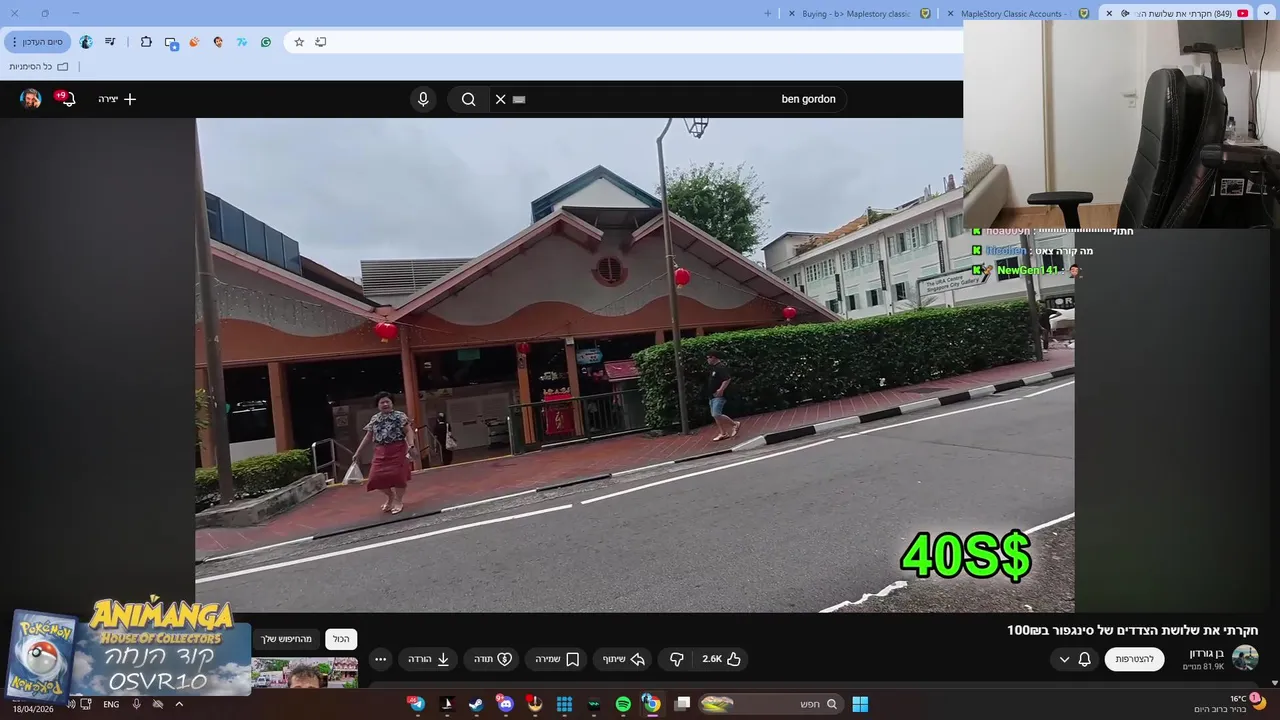Viewport: 1280px width, 720px height.
Task: Click the Thanks (תודה) button
Action: click(492, 659)
